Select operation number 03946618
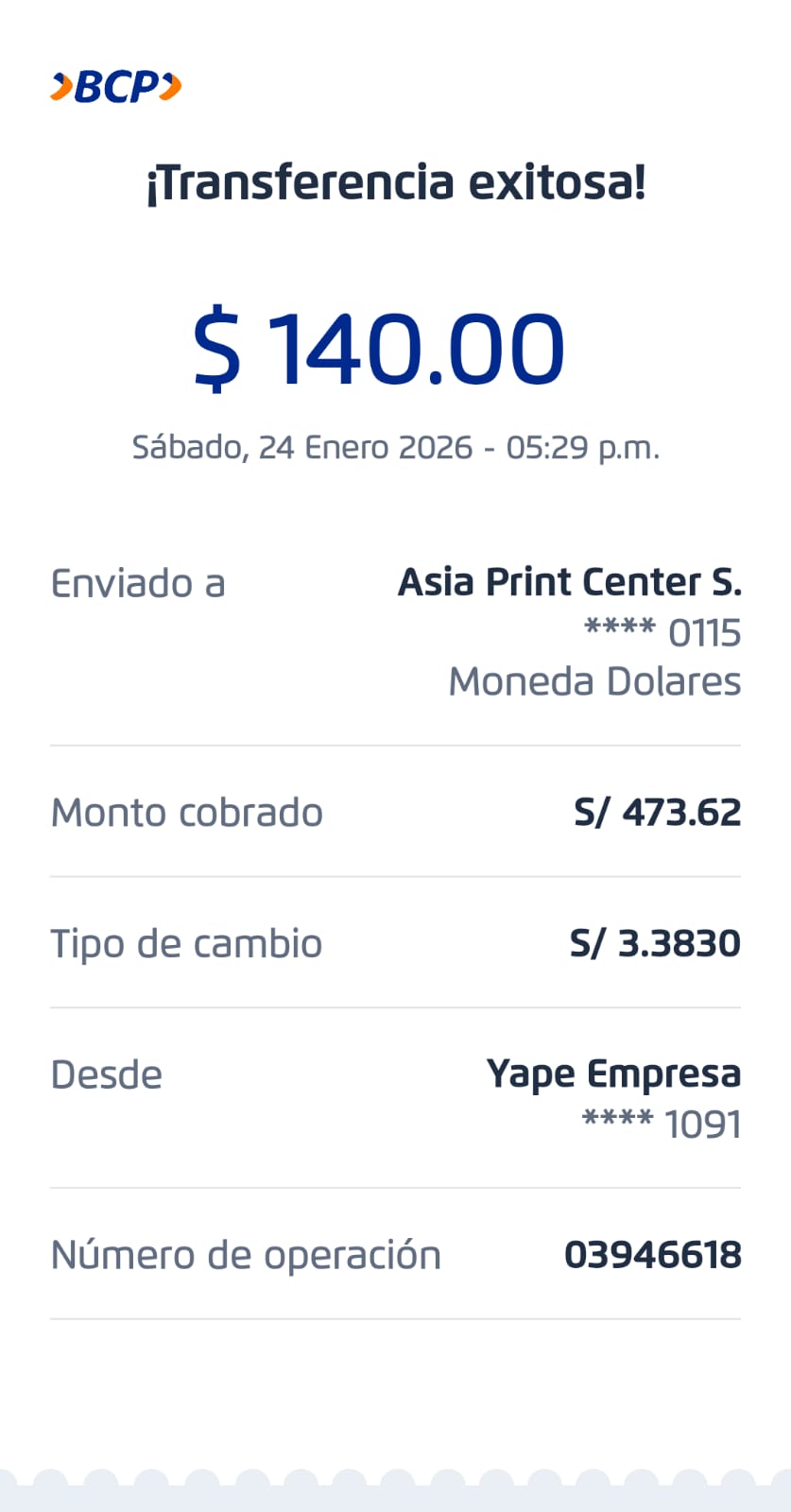This screenshot has height=1512, width=791. click(652, 1255)
